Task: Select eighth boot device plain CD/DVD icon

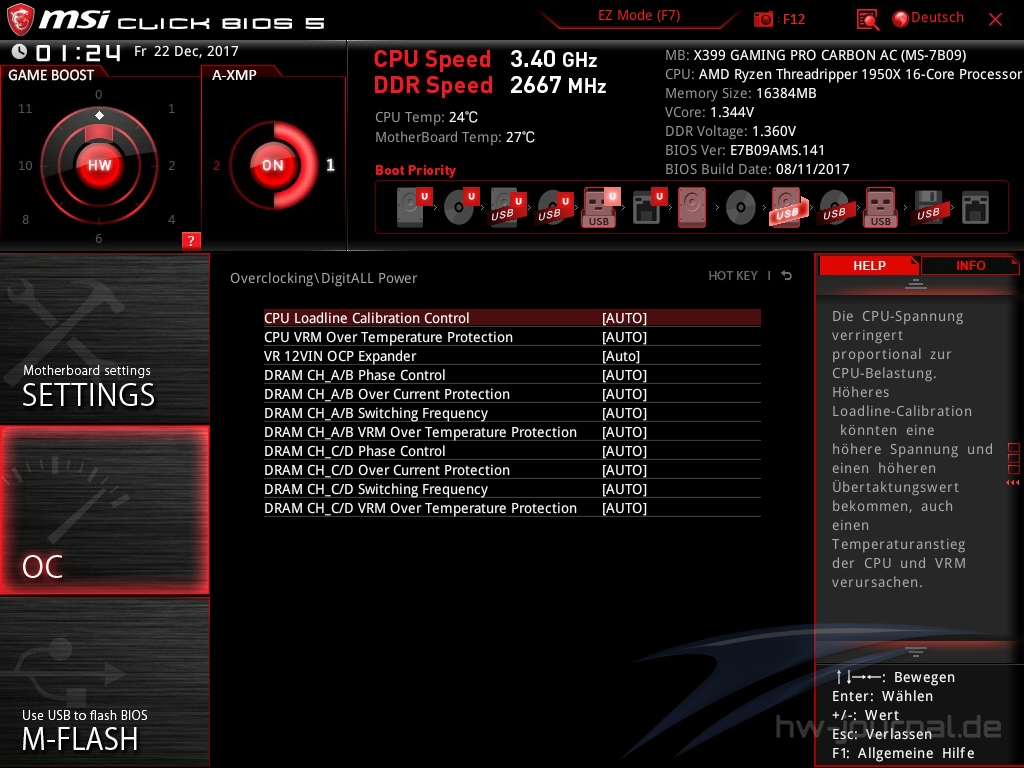Action: (x=741, y=207)
